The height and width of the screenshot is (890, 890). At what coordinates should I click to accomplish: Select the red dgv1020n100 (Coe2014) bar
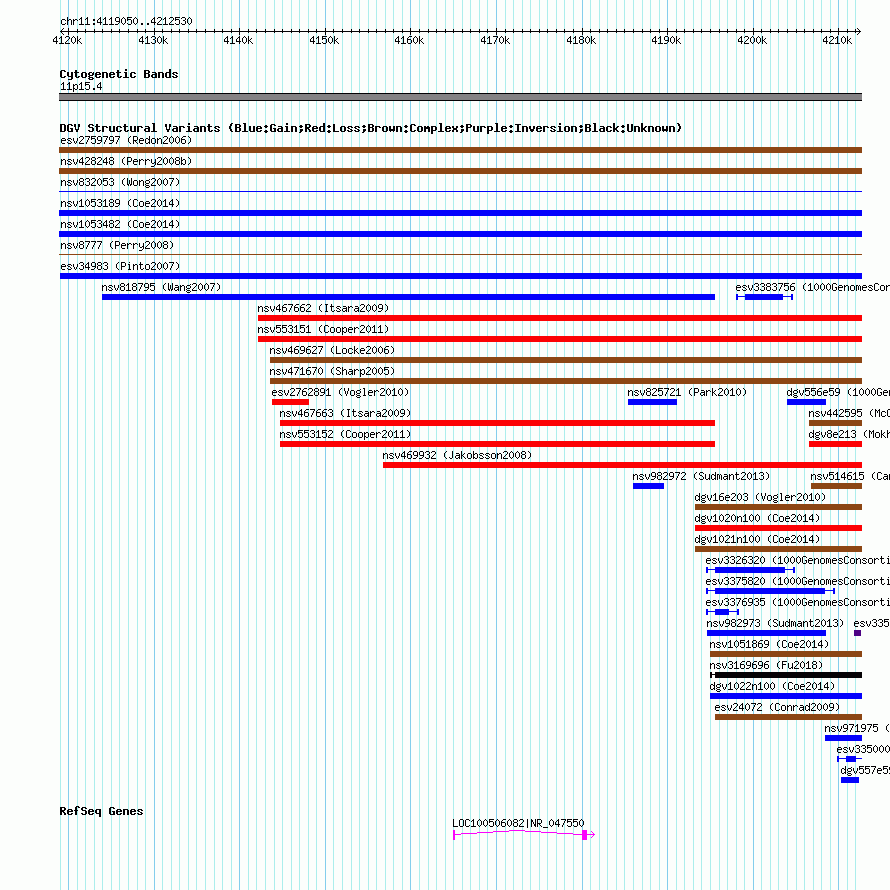click(778, 528)
